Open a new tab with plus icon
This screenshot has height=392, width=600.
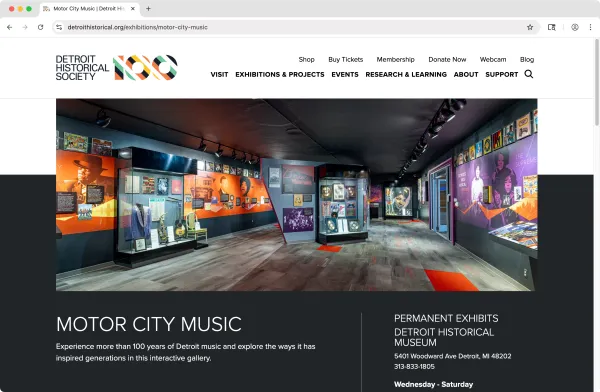click(148, 8)
